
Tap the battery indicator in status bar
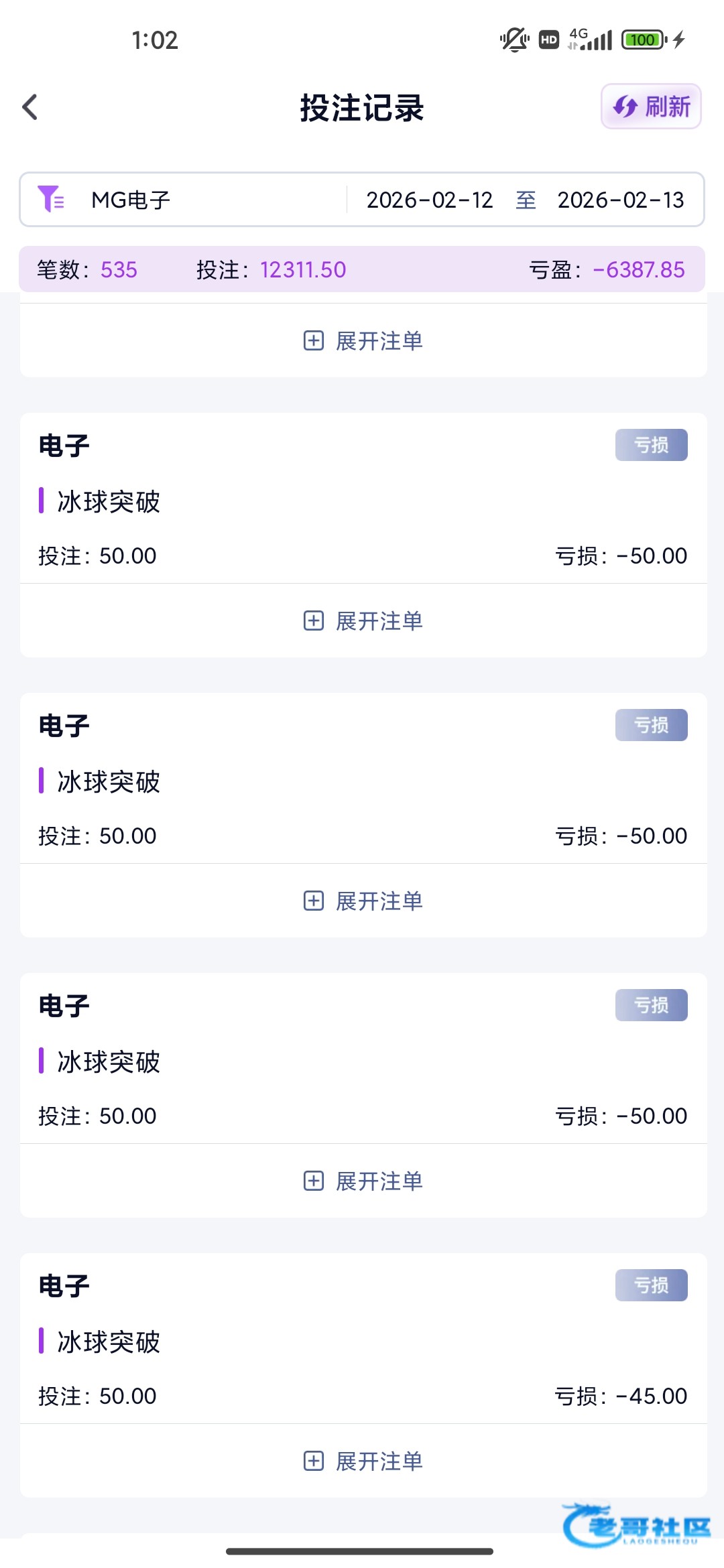point(643,40)
